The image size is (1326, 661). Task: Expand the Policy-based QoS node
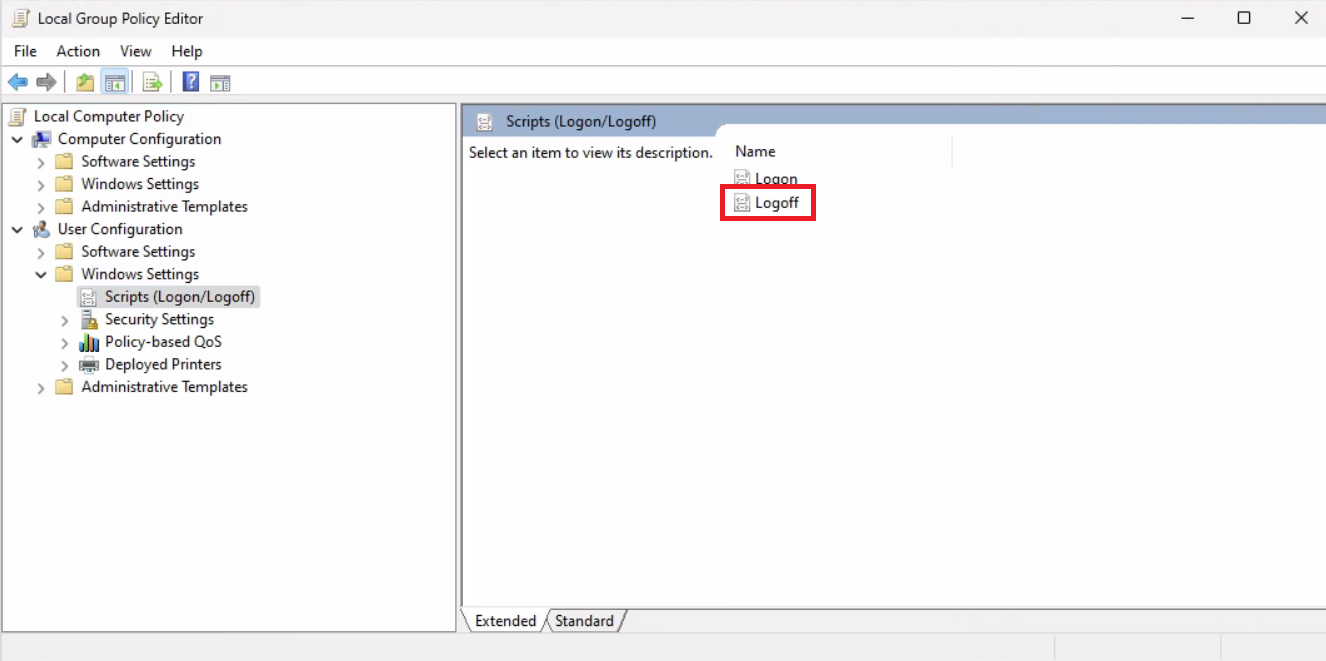pos(65,342)
